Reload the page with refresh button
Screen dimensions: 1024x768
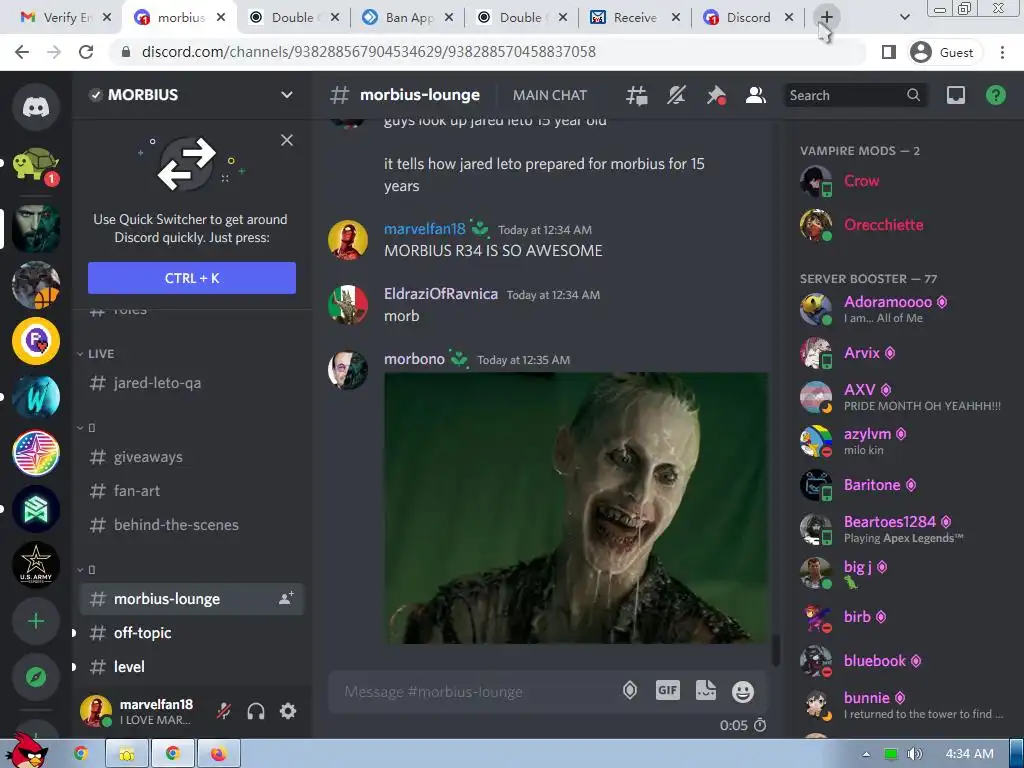[86, 52]
